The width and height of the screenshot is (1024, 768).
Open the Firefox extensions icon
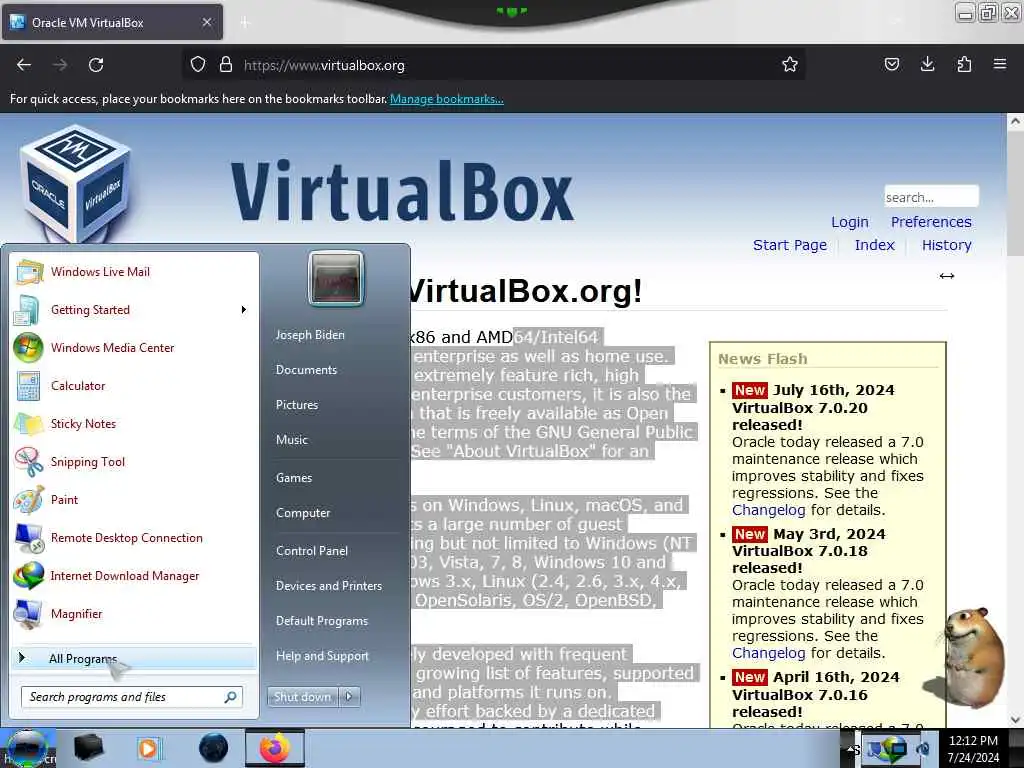click(x=964, y=64)
